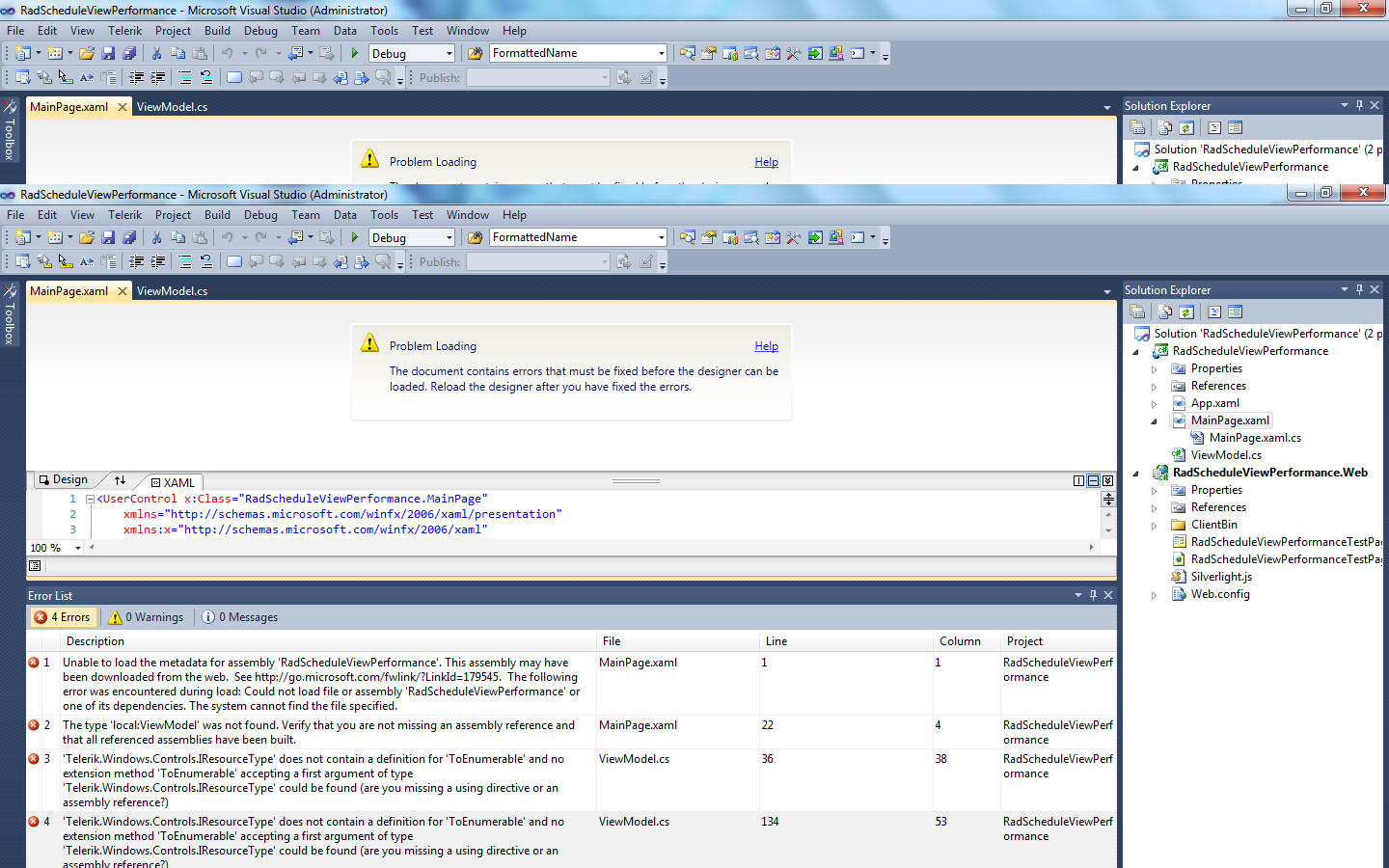
Task: Click Properties icon in front Solution Explorer toolbar
Action: [x=1137, y=312]
